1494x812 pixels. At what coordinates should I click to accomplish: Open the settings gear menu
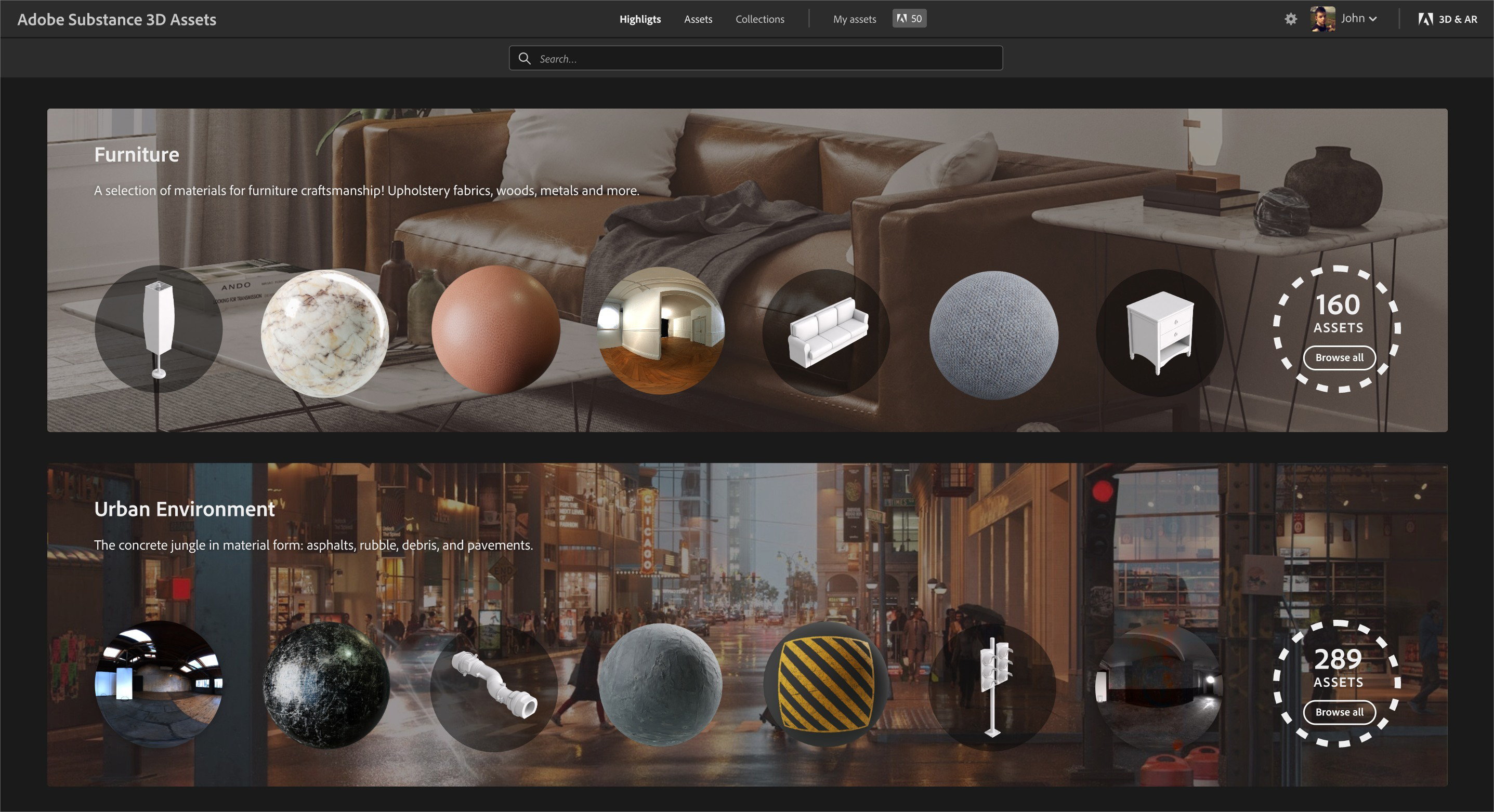(x=1291, y=19)
